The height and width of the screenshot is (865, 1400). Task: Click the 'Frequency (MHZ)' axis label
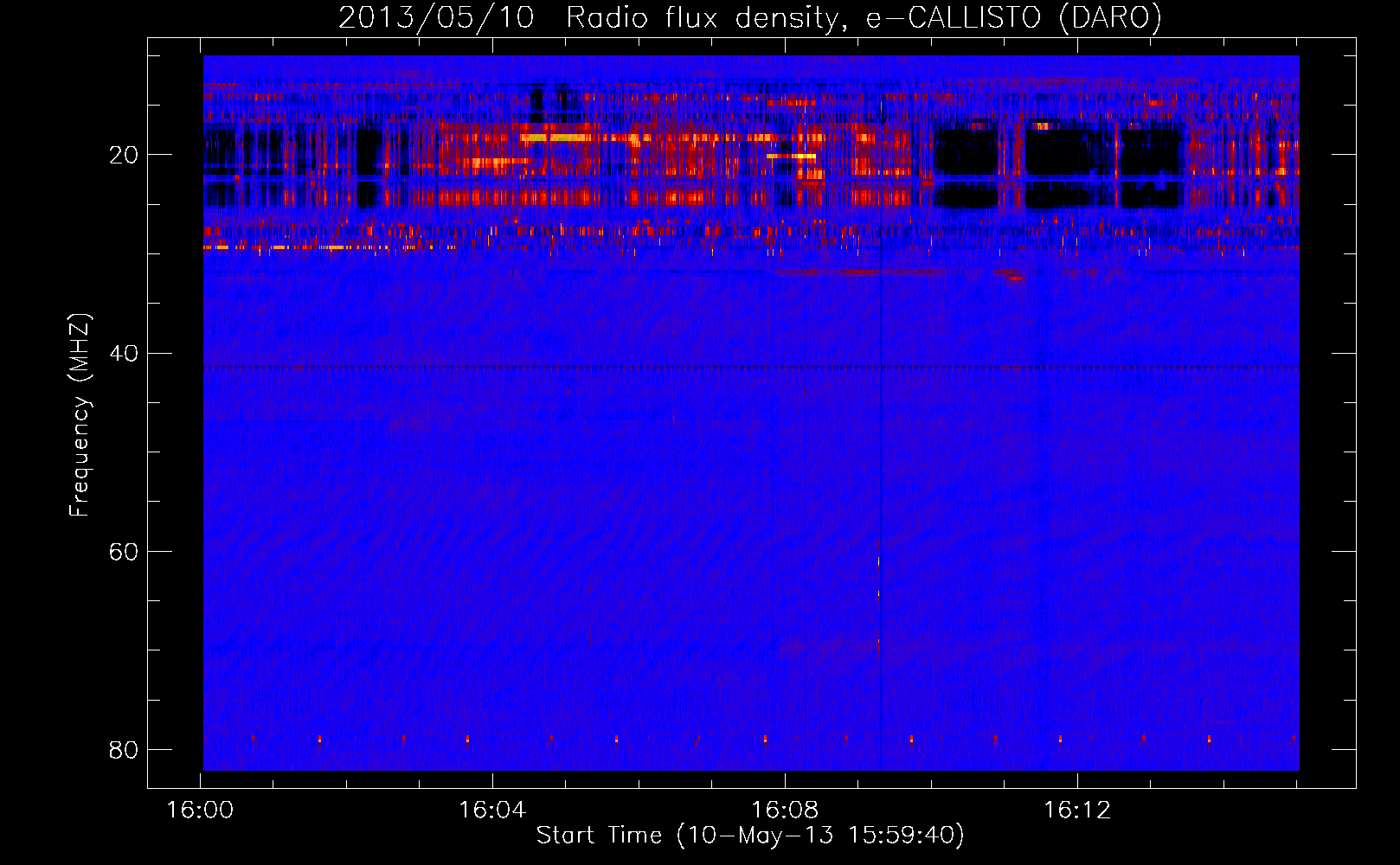79,414
